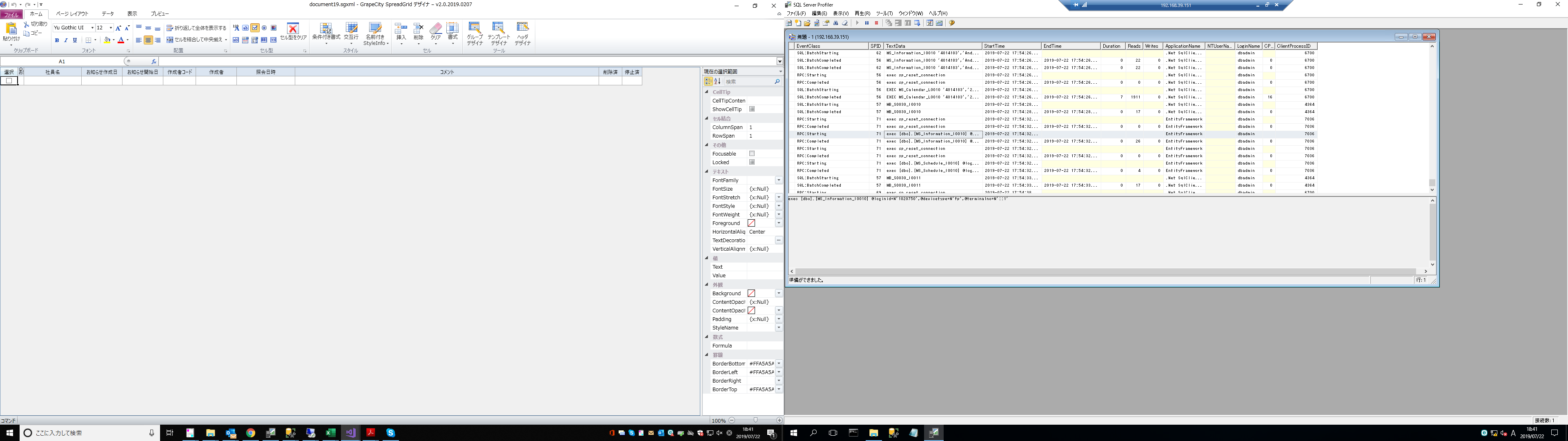Open the ツール(T) menu in SQL Profiler
Image resolution: width=1568 pixels, height=441 pixels.
click(884, 13)
